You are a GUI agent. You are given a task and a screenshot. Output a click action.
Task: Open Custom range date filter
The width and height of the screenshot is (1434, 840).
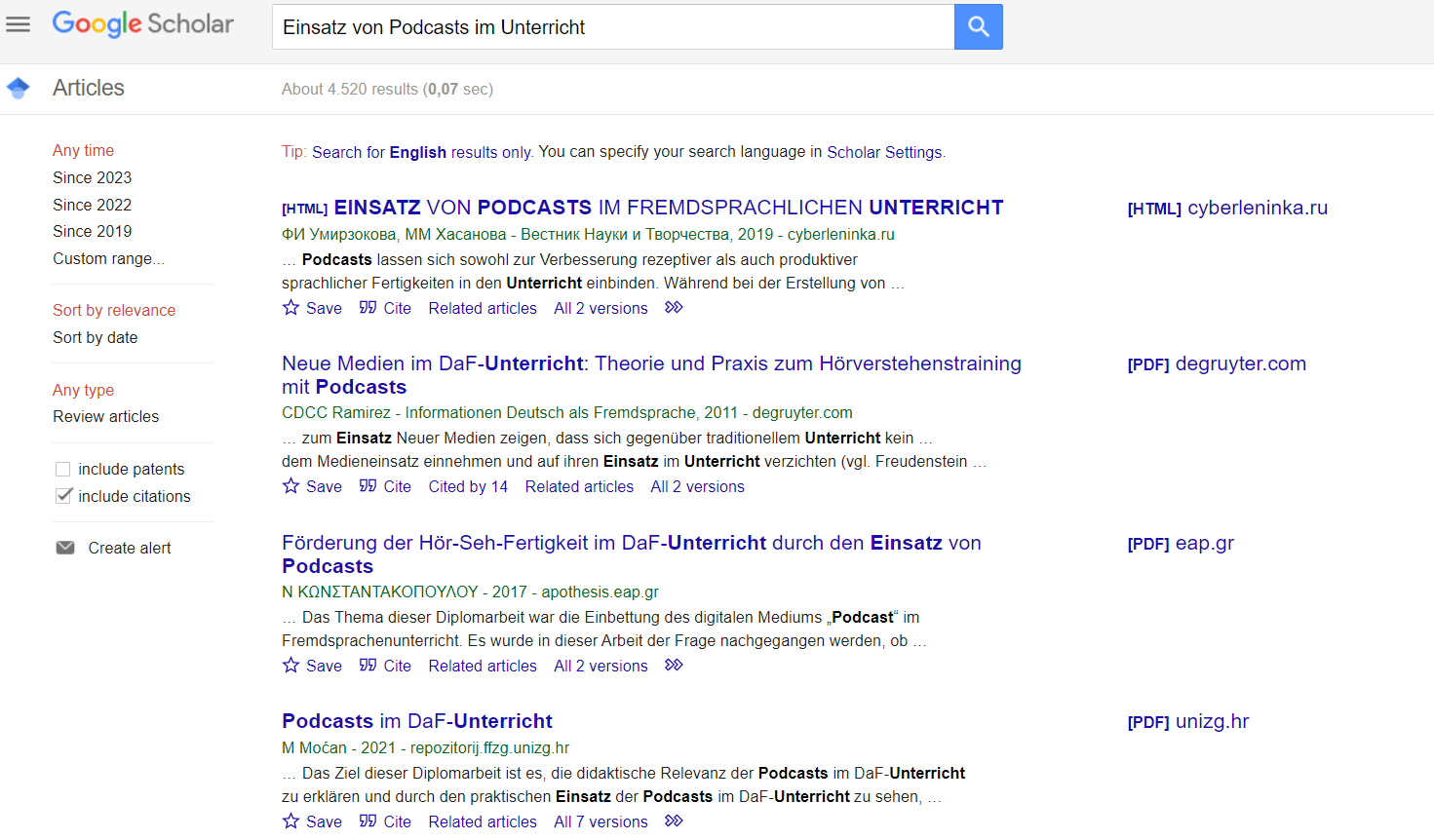pos(108,259)
